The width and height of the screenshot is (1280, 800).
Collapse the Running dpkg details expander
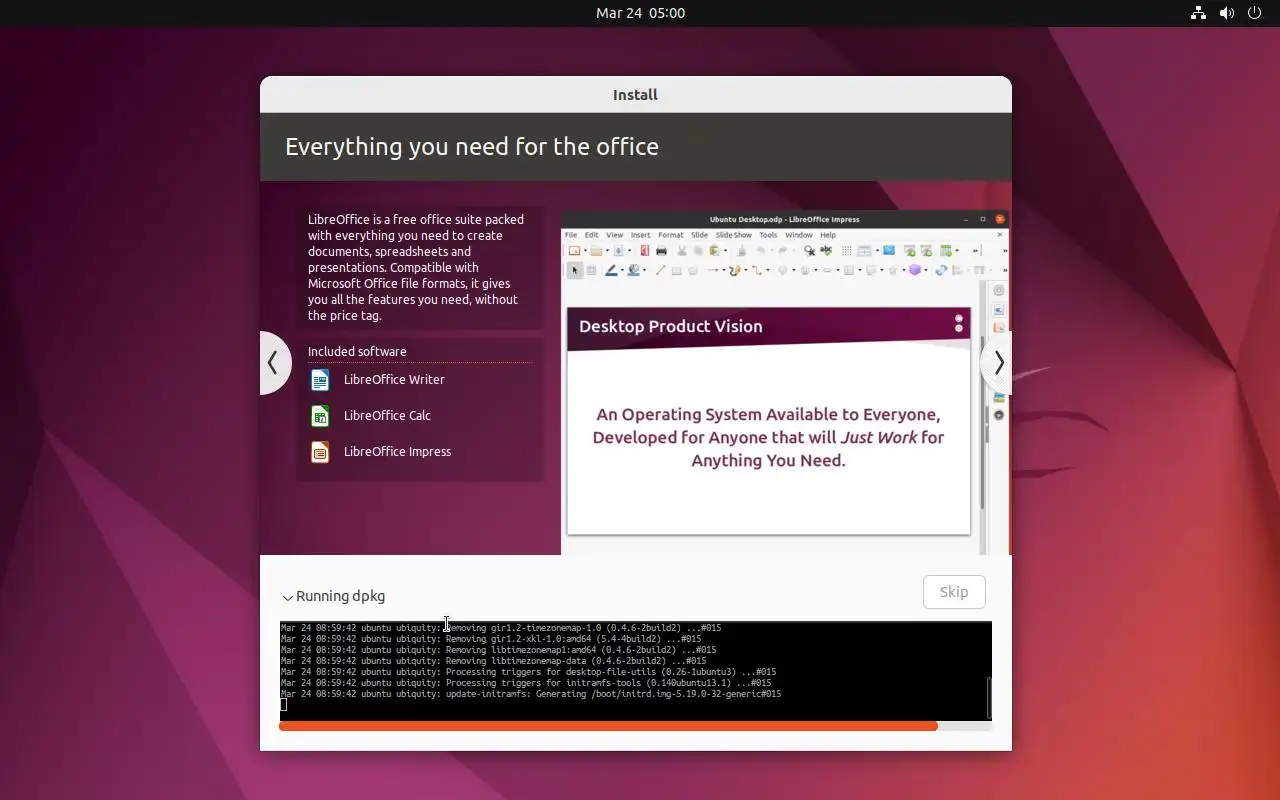click(333, 596)
